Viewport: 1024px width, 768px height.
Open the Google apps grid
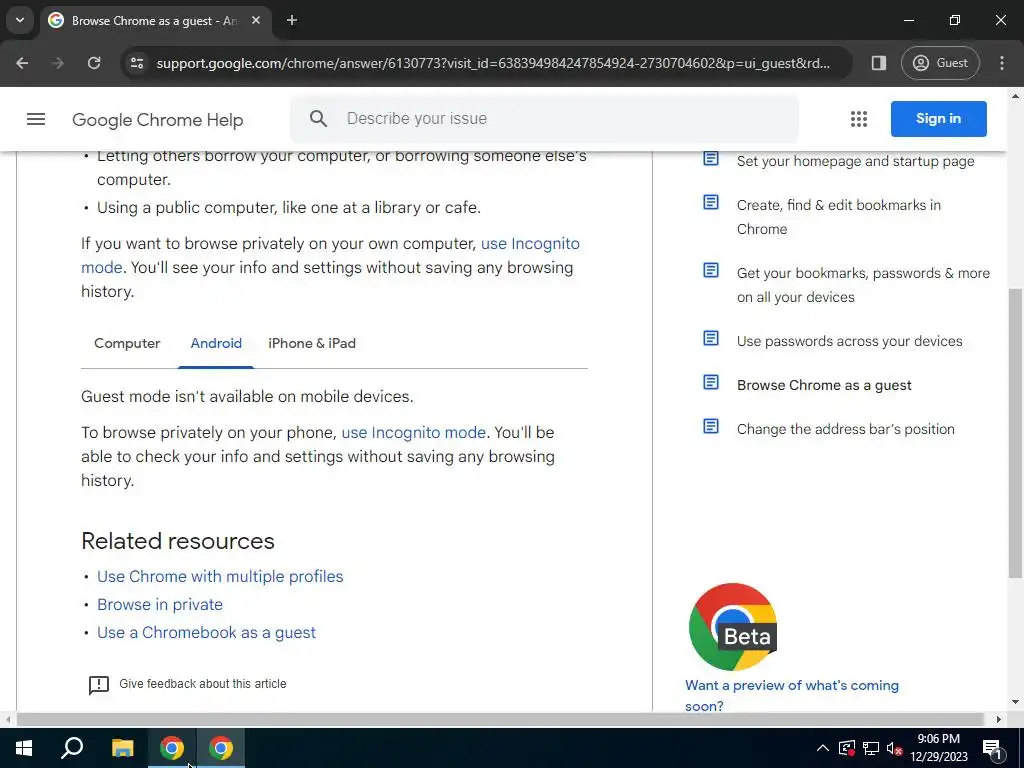pos(859,119)
